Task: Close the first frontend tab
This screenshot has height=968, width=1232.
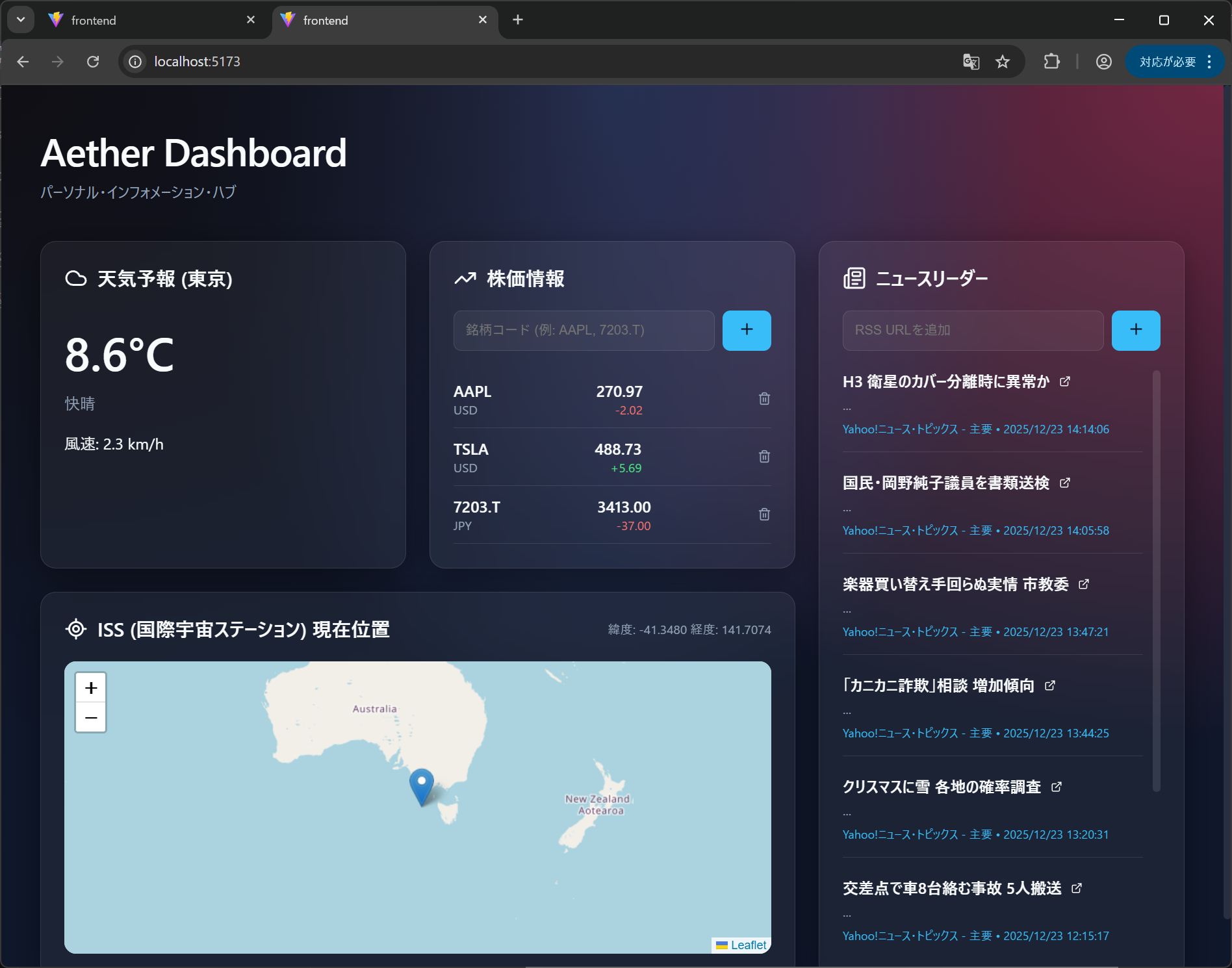Action: coord(251,20)
